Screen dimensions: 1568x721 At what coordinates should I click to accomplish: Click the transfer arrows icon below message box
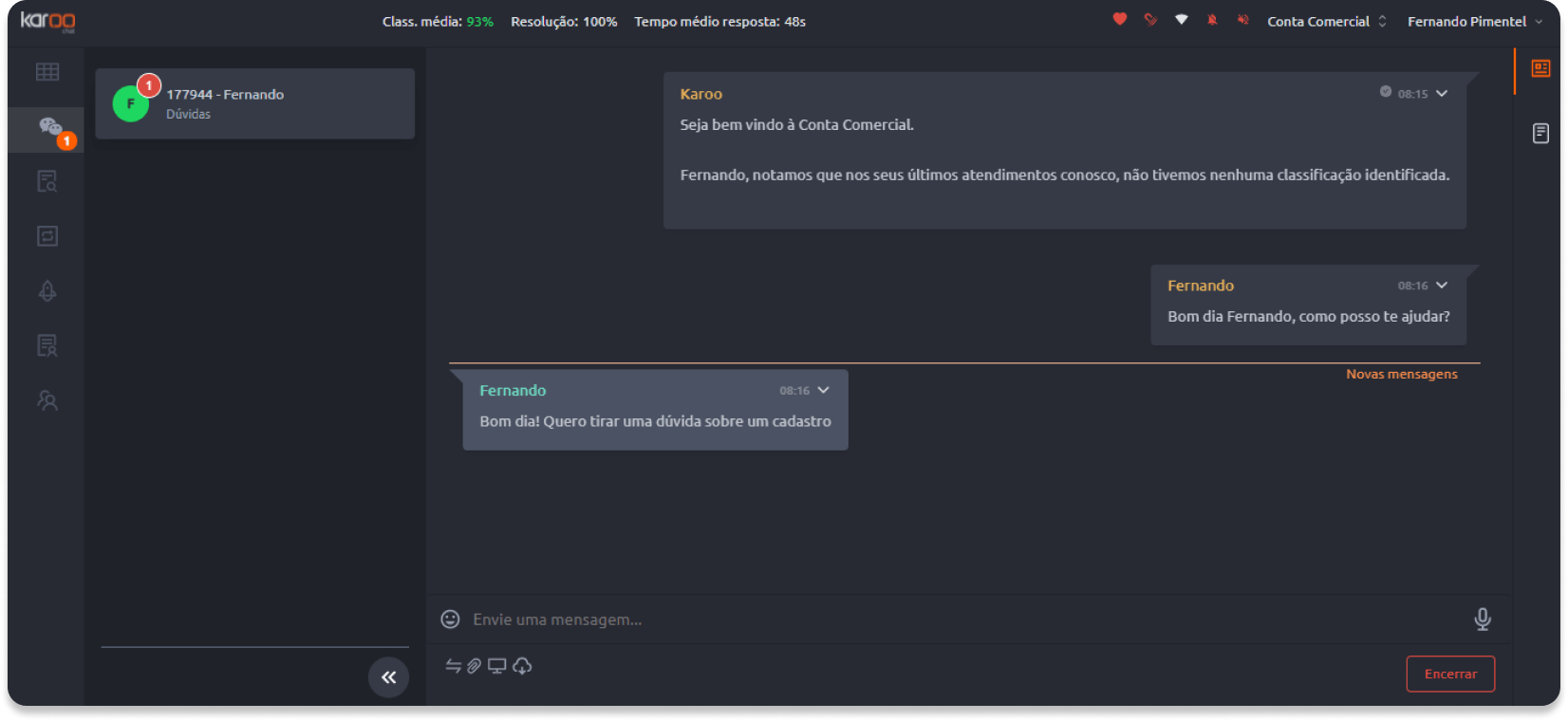pyautogui.click(x=454, y=666)
